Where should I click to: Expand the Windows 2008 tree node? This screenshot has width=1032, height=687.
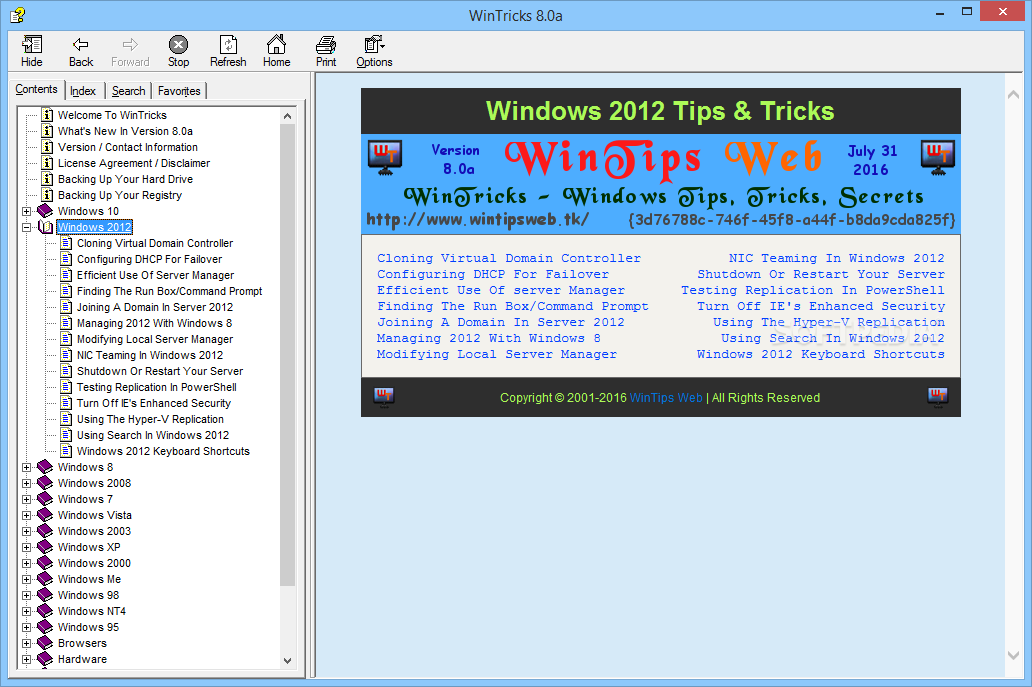(26, 483)
